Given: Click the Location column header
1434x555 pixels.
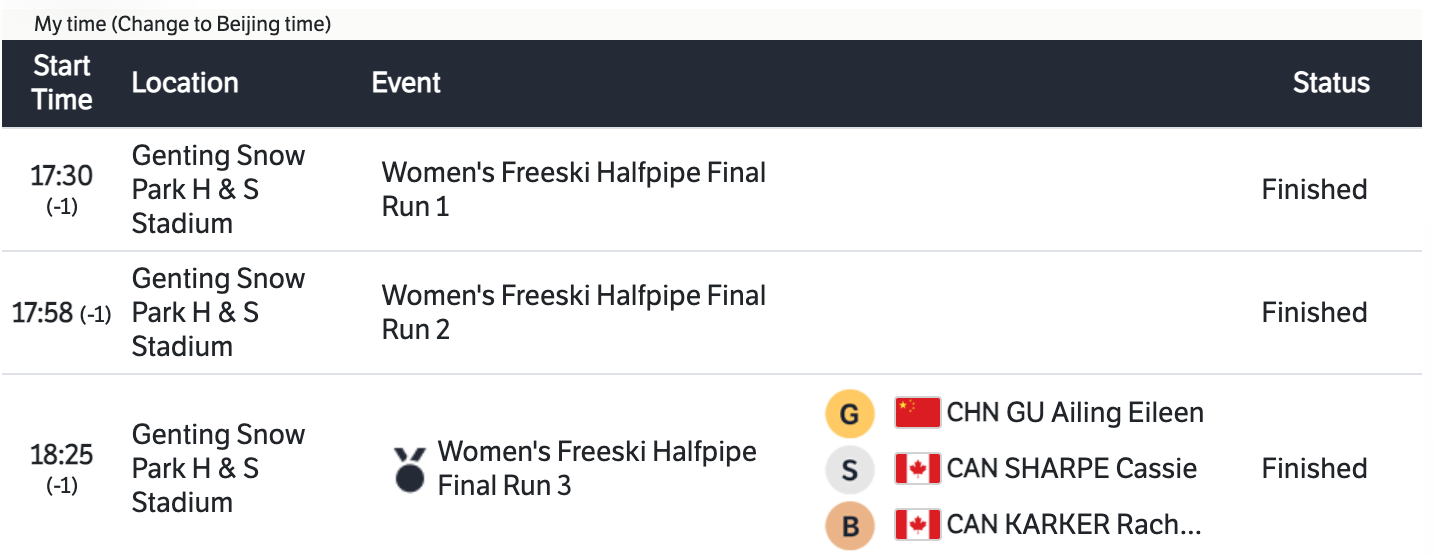Looking at the screenshot, I should pos(185,83).
